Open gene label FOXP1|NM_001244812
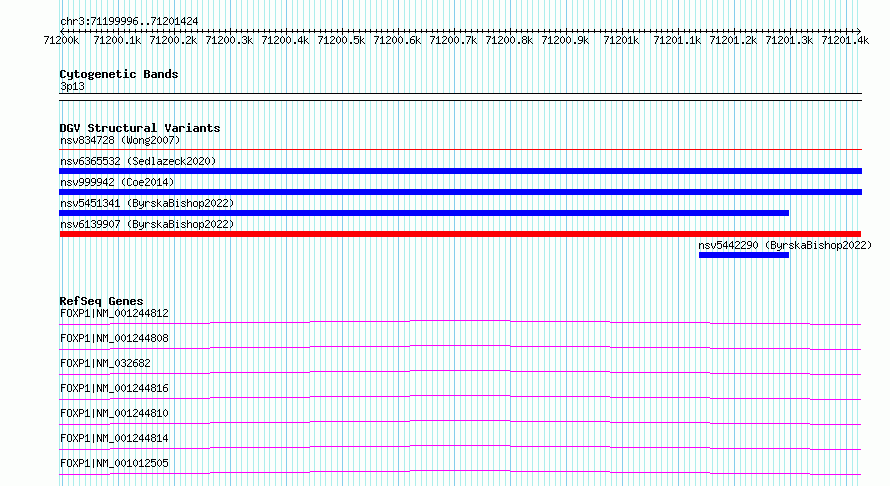 [114, 313]
